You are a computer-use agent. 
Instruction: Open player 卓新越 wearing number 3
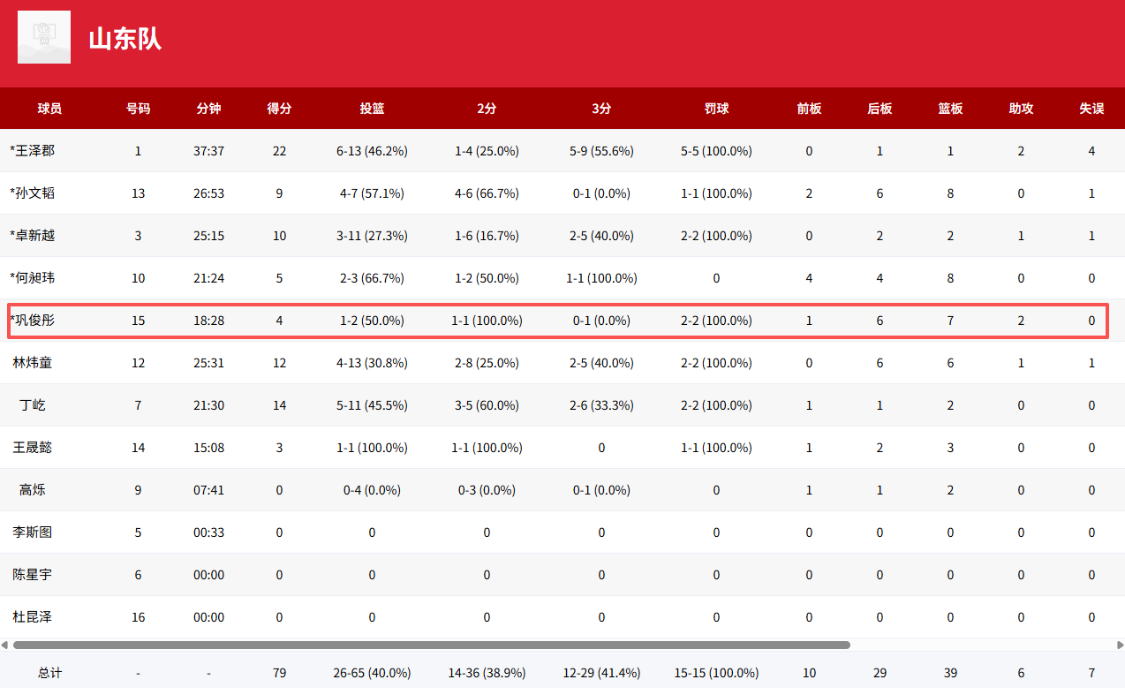(x=32, y=235)
